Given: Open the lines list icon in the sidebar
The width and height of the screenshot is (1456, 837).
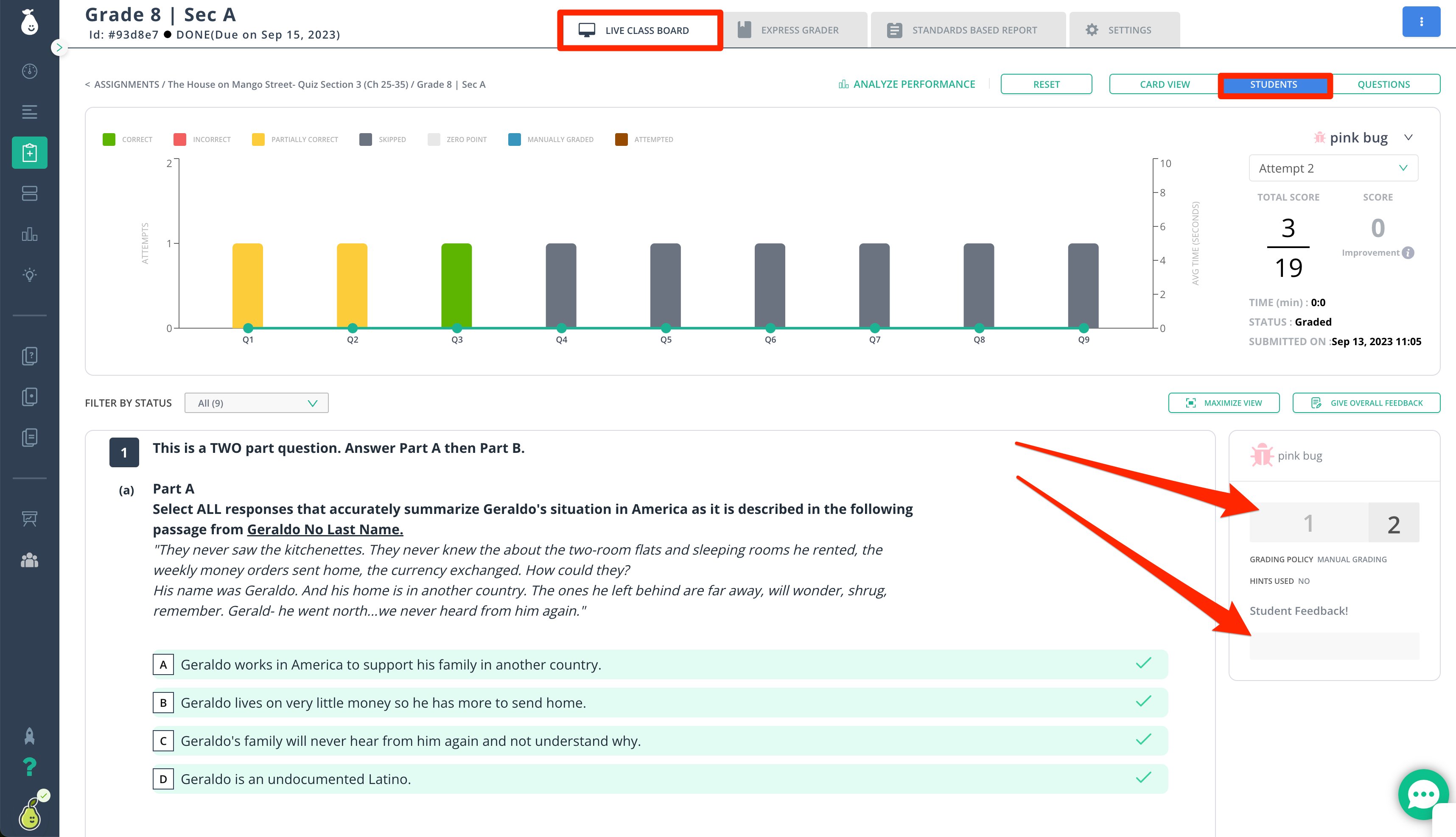Looking at the screenshot, I should pyautogui.click(x=29, y=112).
